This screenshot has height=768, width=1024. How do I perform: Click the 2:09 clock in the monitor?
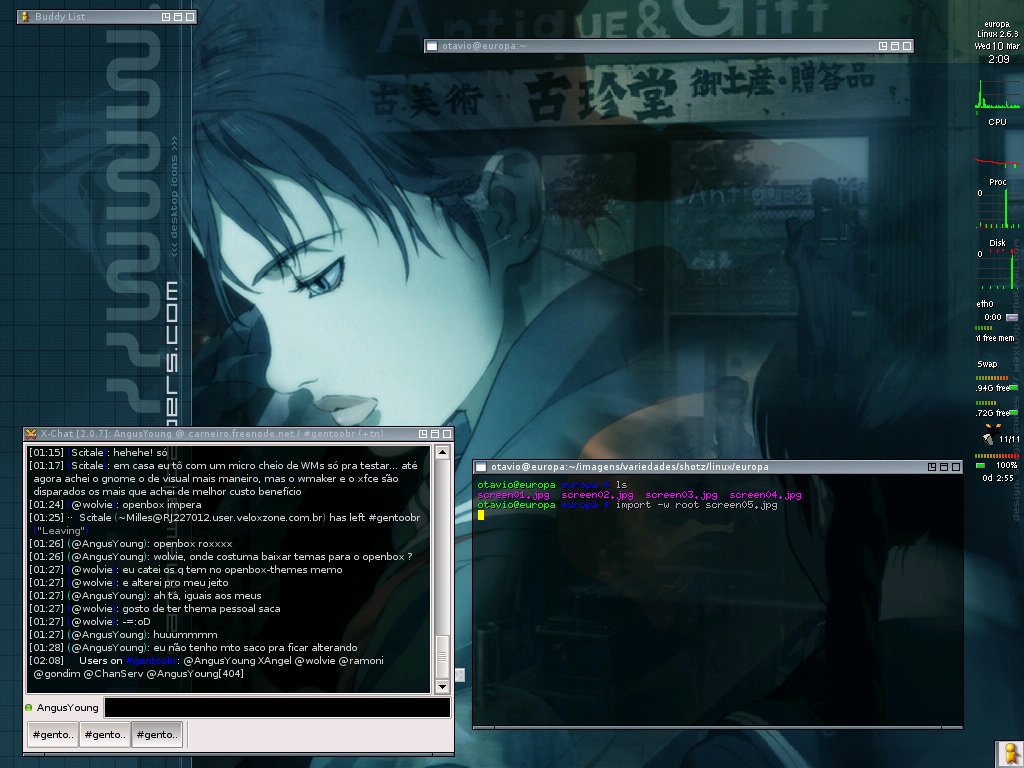click(999, 59)
